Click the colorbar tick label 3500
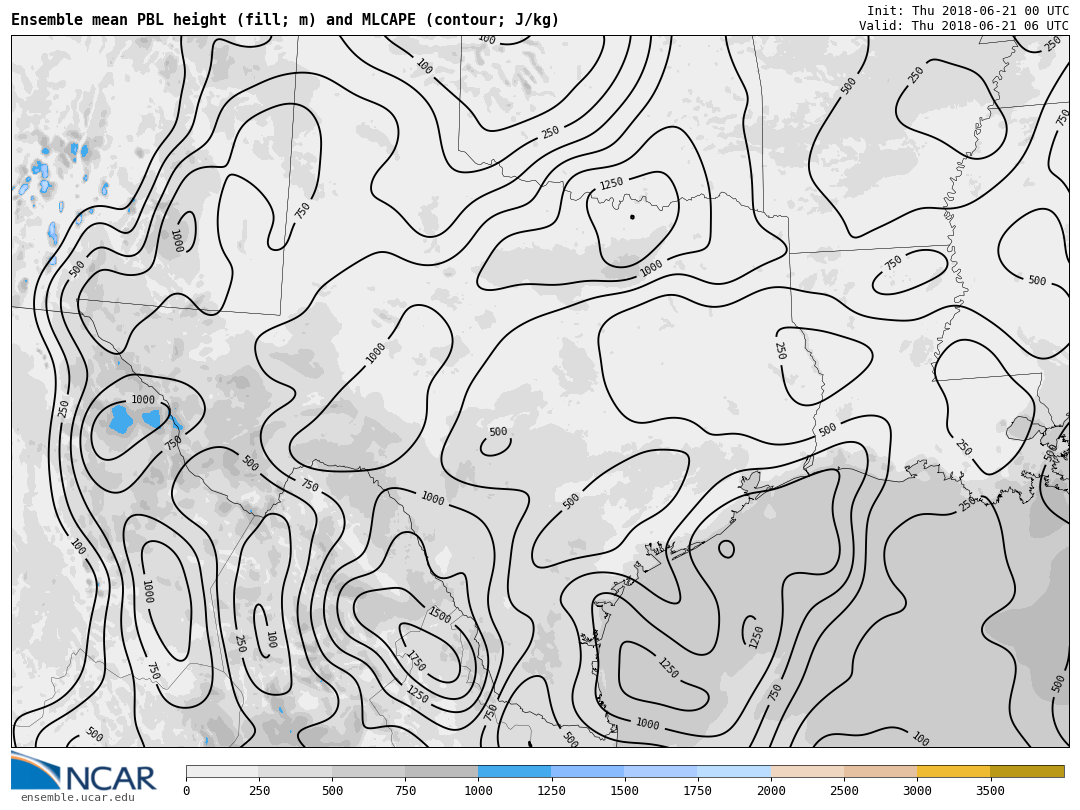Screen dimensions: 1080x810 pos(990,791)
